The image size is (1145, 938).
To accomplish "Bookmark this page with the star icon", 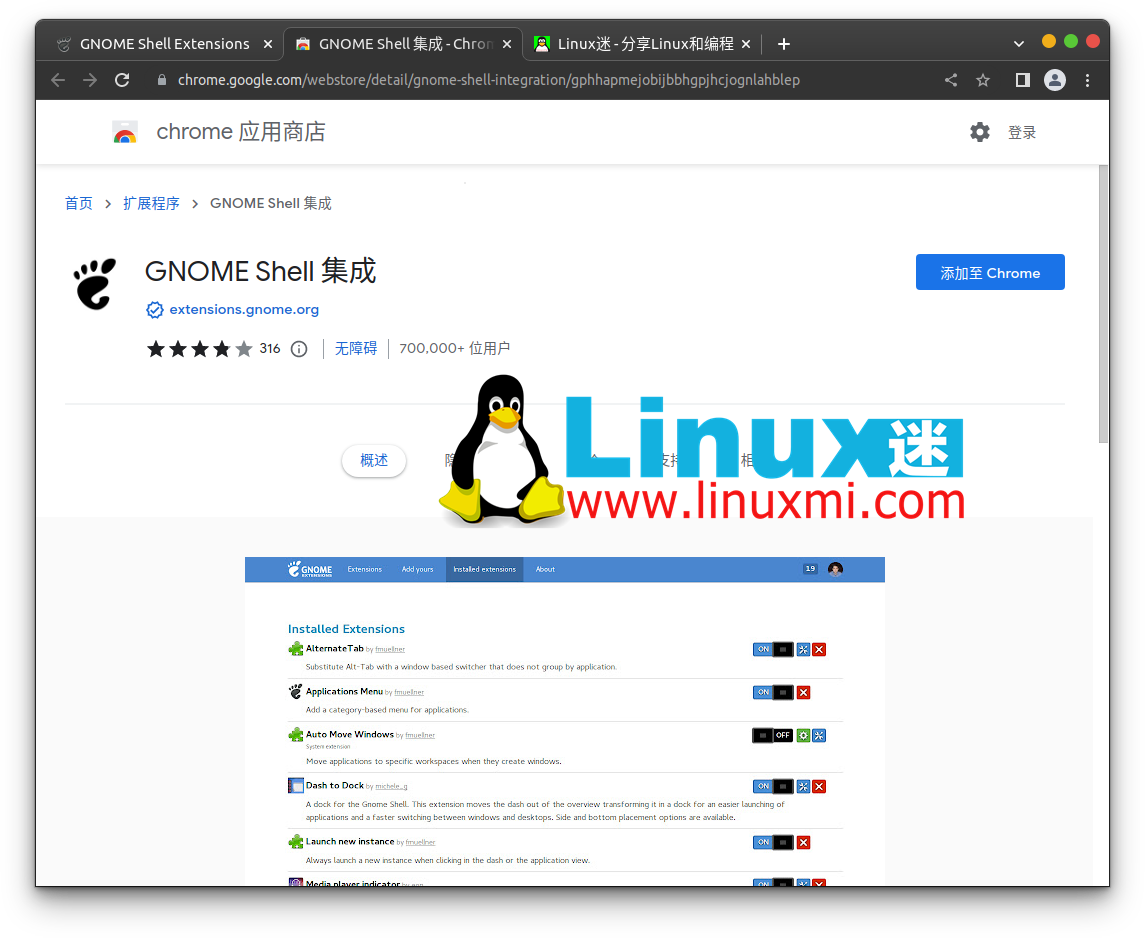I will click(x=983, y=80).
